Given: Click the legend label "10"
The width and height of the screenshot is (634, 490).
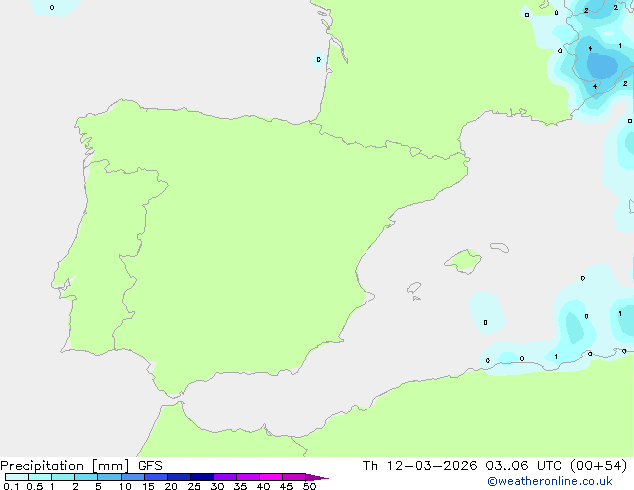Looking at the screenshot, I should click(125, 486).
